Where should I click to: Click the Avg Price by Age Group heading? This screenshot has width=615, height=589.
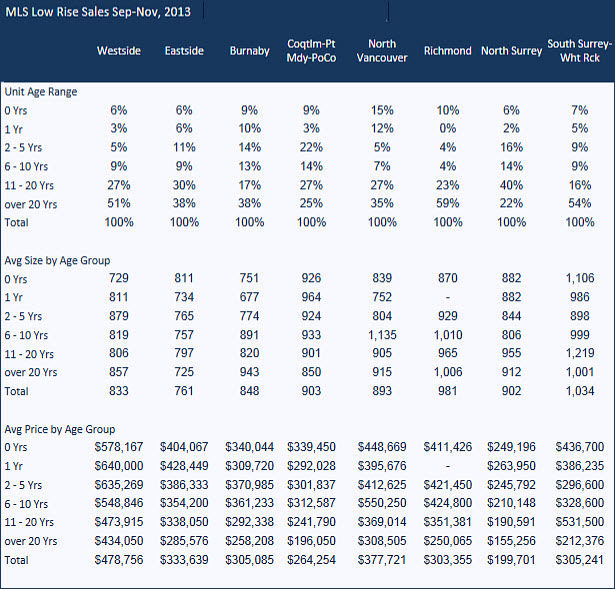pos(60,429)
